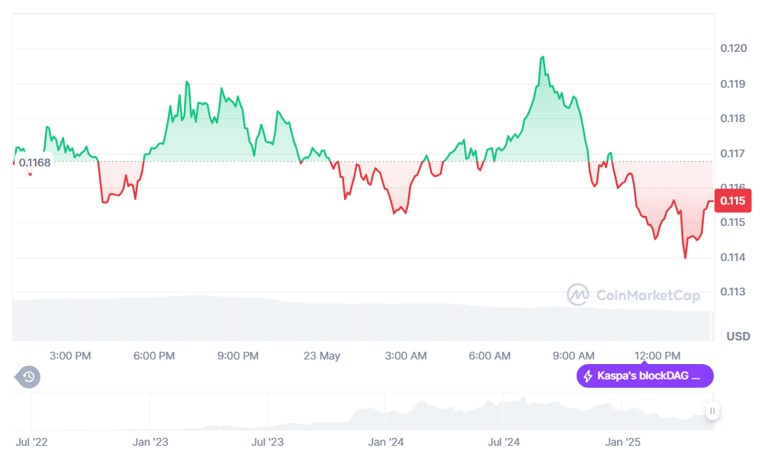Jump to Jul '22 on the range navigator
The image size is (768, 461).
[x=32, y=441]
